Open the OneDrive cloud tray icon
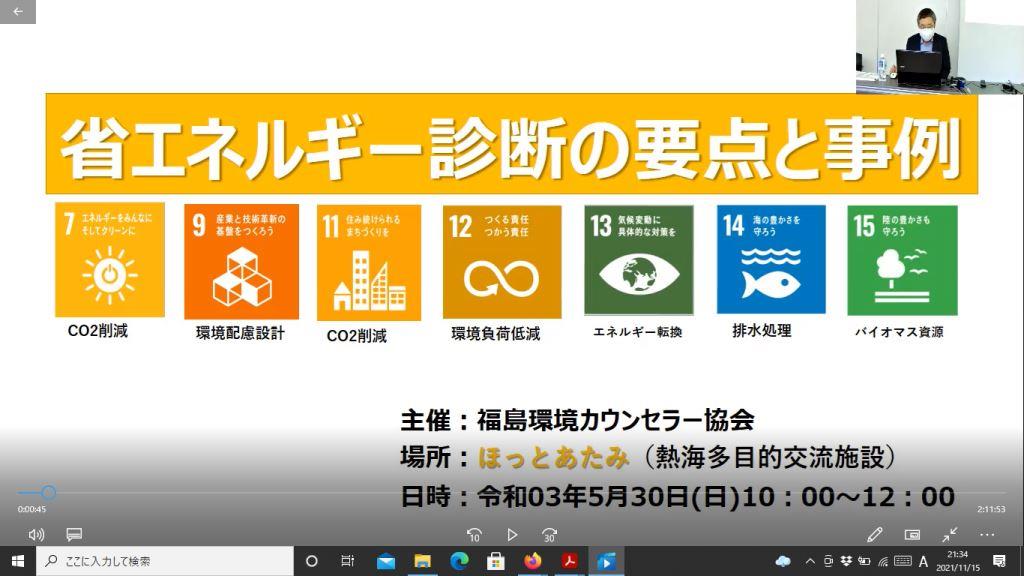Screen dimensions: 1024x576 click(x=783, y=561)
